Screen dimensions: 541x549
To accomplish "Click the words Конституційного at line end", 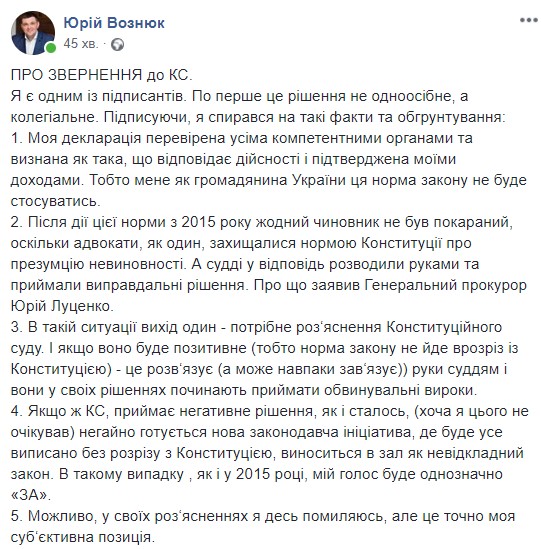I will (444, 327).
